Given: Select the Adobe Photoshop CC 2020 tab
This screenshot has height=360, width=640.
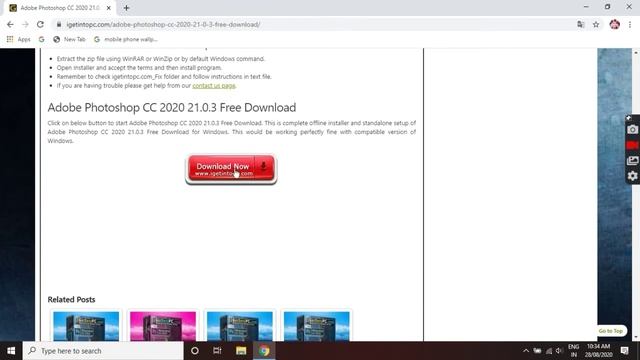Looking at the screenshot, I should point(60,8).
